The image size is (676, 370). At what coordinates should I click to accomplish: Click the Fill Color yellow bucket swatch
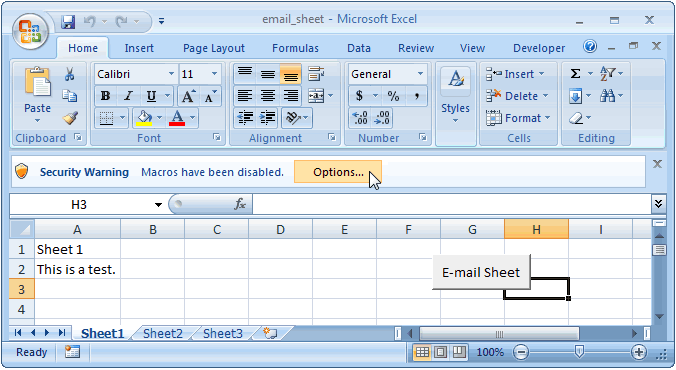[x=144, y=118]
